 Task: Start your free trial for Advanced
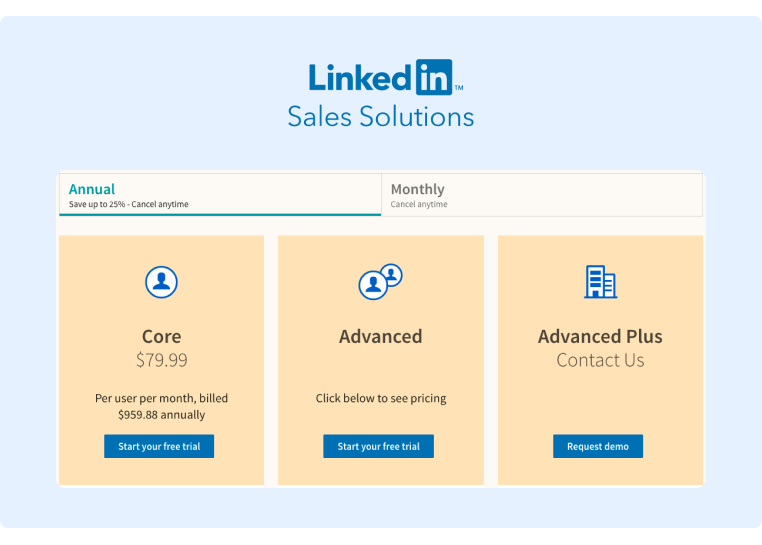378,446
